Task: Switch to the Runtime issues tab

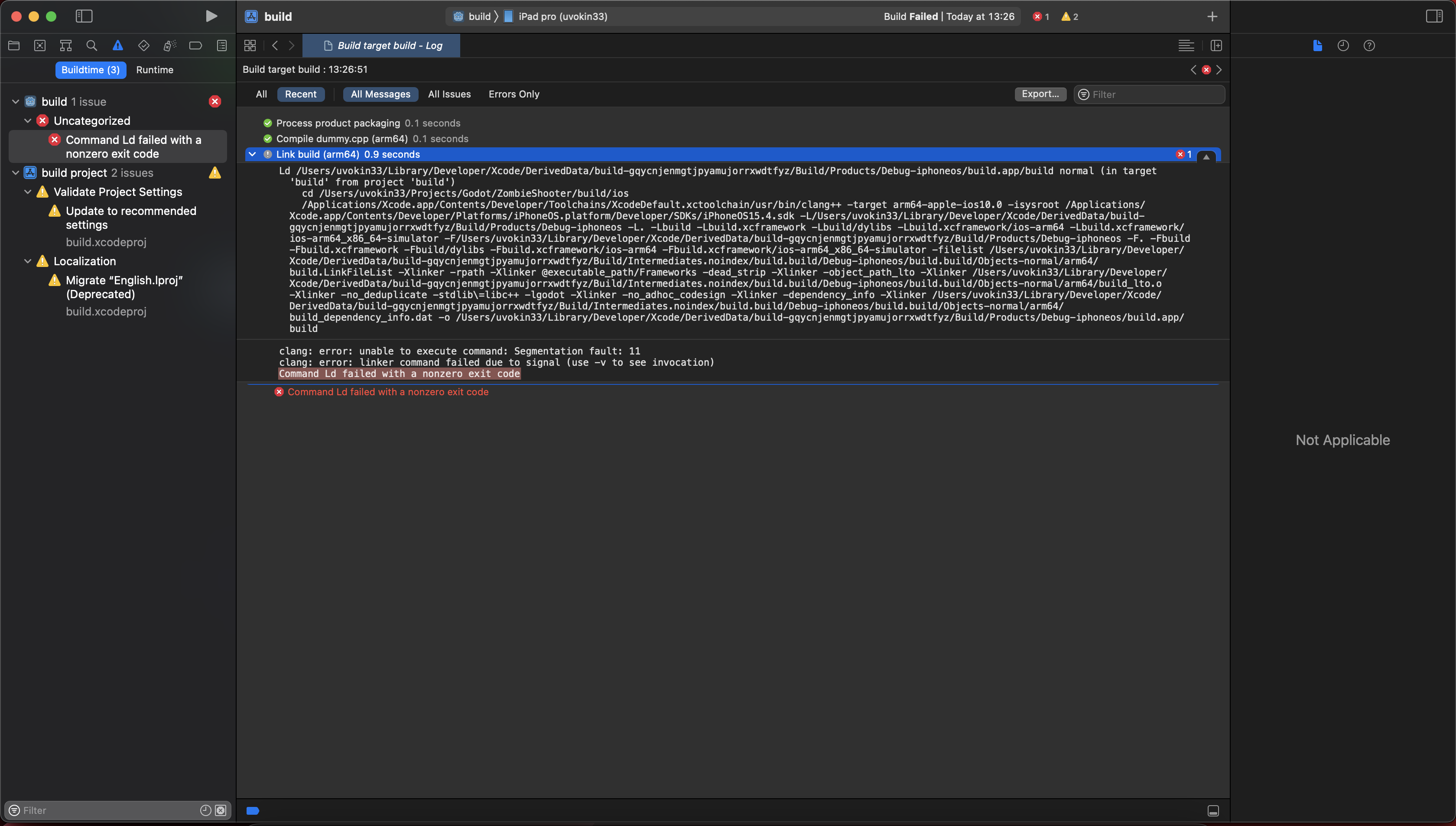Action: 155,70
